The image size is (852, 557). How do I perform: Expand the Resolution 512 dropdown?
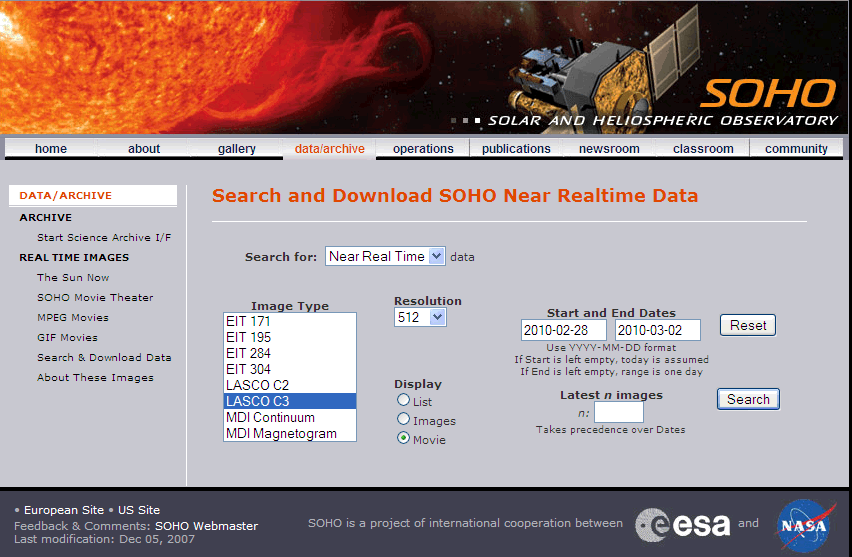[420, 317]
